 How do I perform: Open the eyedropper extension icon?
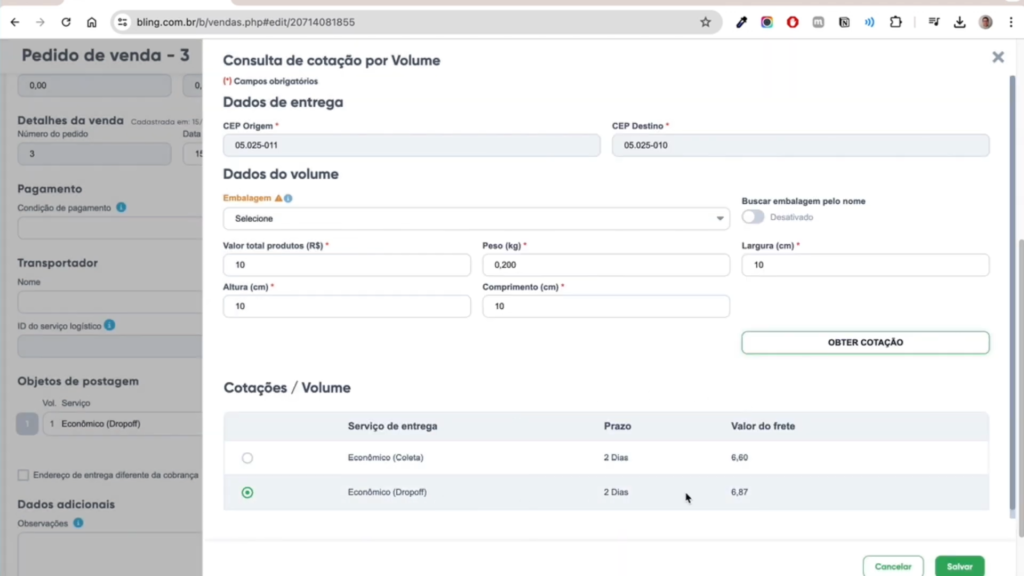pyautogui.click(x=741, y=22)
